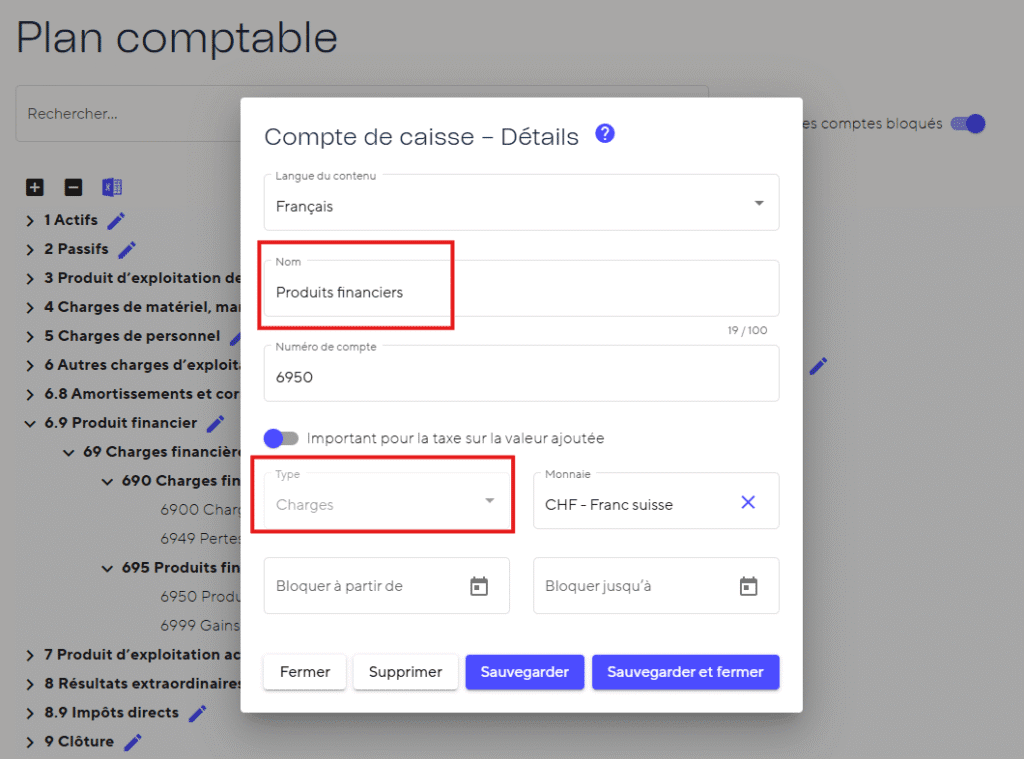Click the Sauvegarder et fermer button

coord(685,672)
